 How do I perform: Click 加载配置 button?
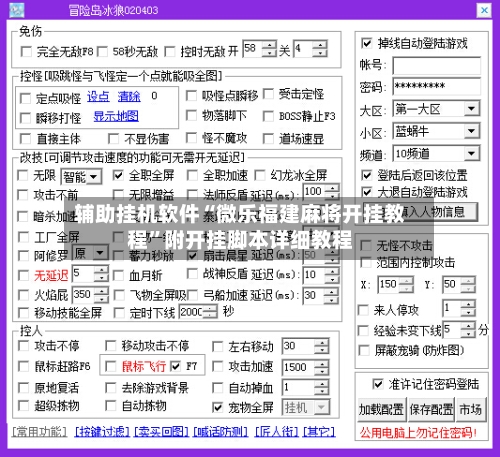tap(382, 409)
